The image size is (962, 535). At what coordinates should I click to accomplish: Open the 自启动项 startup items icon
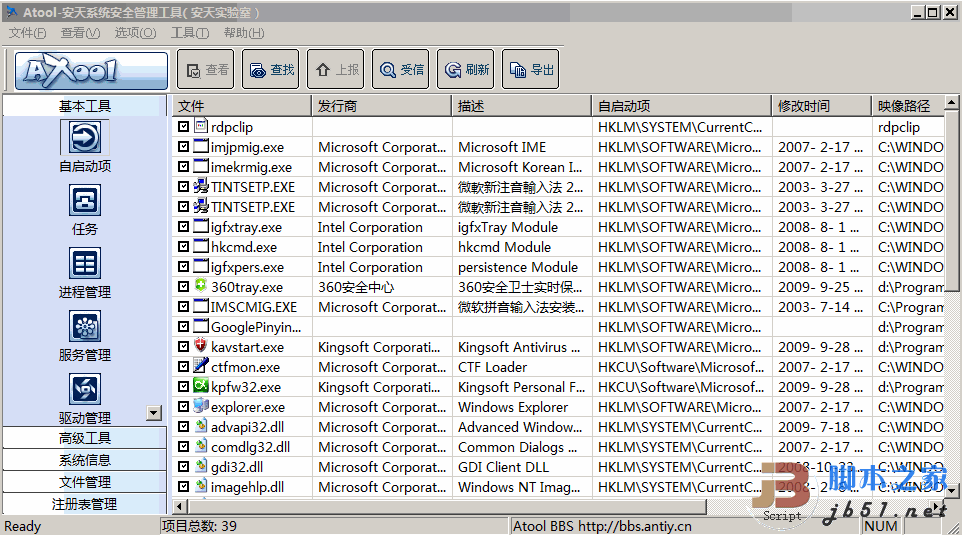coord(85,137)
